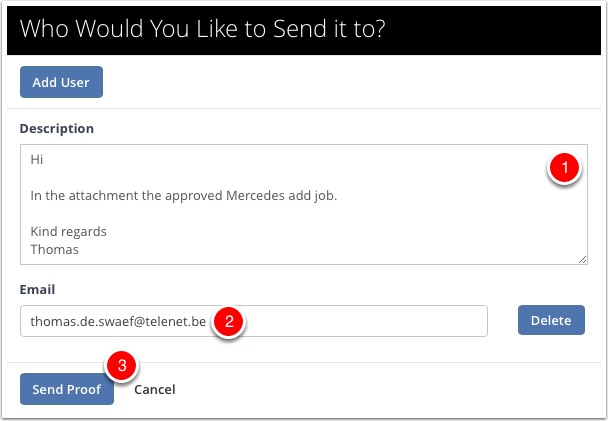Image resolution: width=608 pixels, height=421 pixels.
Task: Click the 'Who Would You Like to Send it to?' header
Action: [x=202, y=29]
